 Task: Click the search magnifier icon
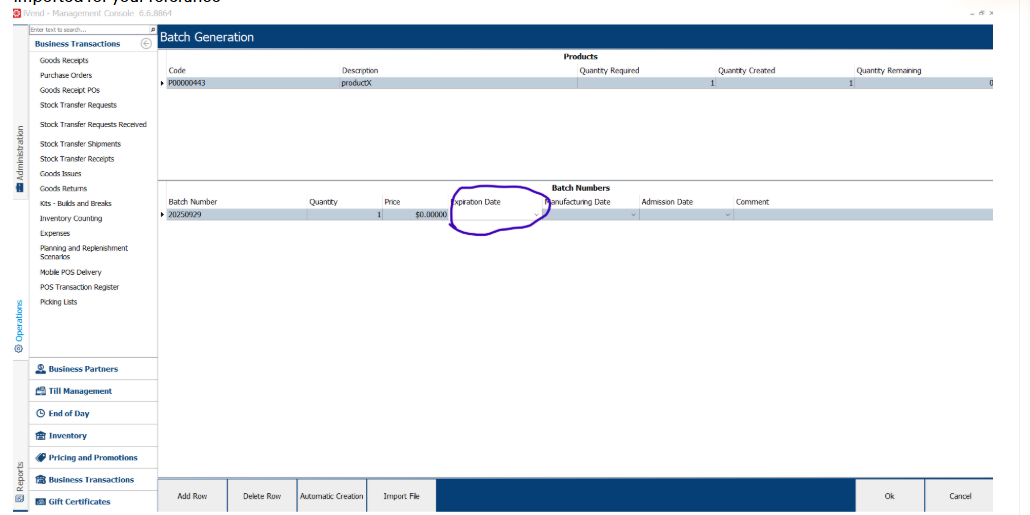pos(152,31)
